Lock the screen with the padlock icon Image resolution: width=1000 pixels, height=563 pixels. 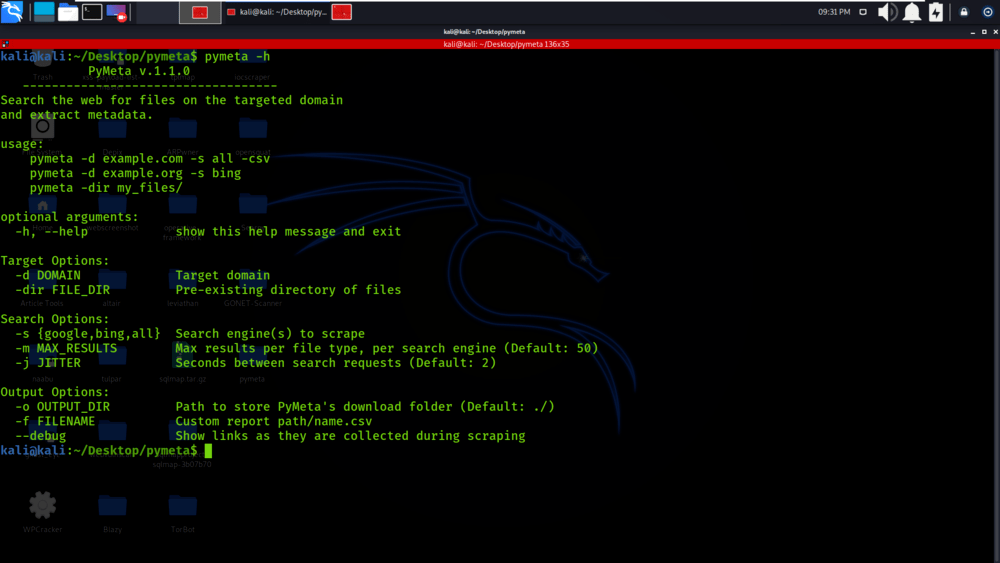tap(964, 12)
